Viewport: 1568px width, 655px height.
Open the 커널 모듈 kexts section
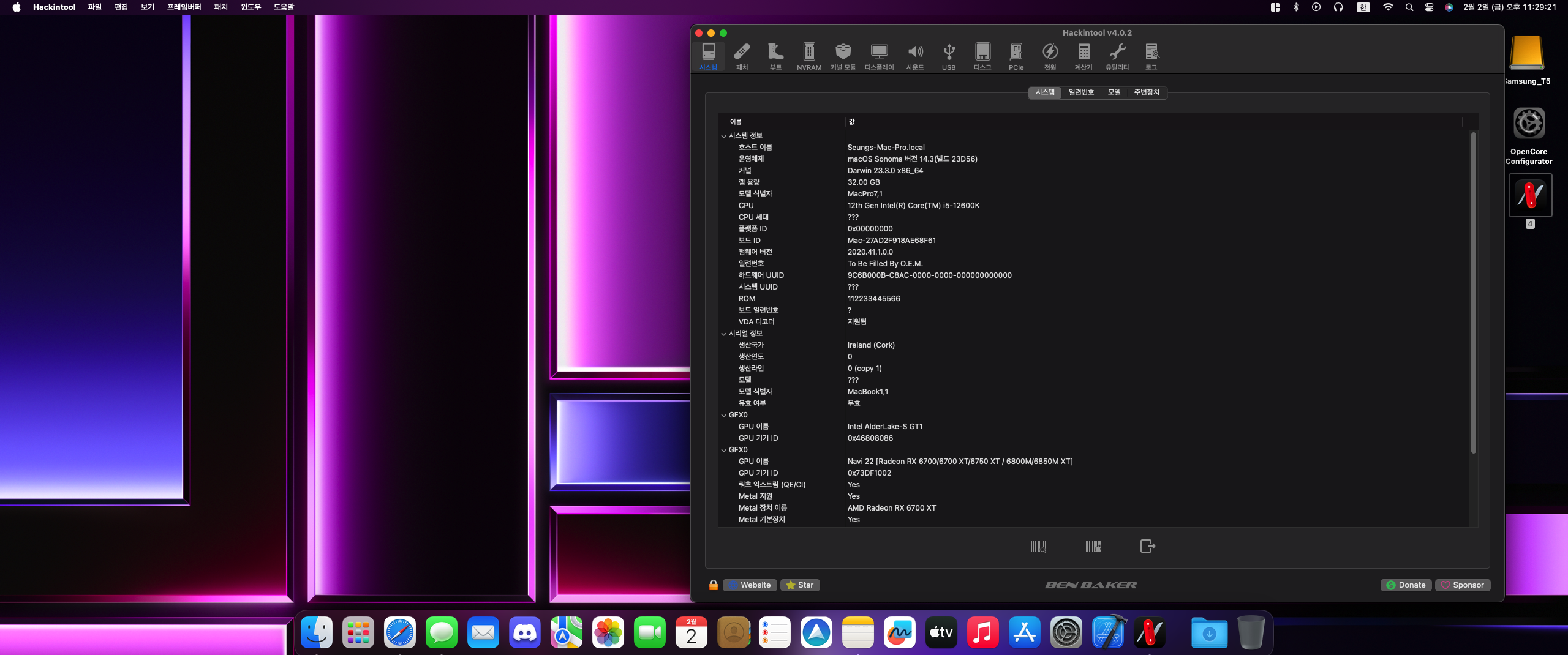pos(843,56)
